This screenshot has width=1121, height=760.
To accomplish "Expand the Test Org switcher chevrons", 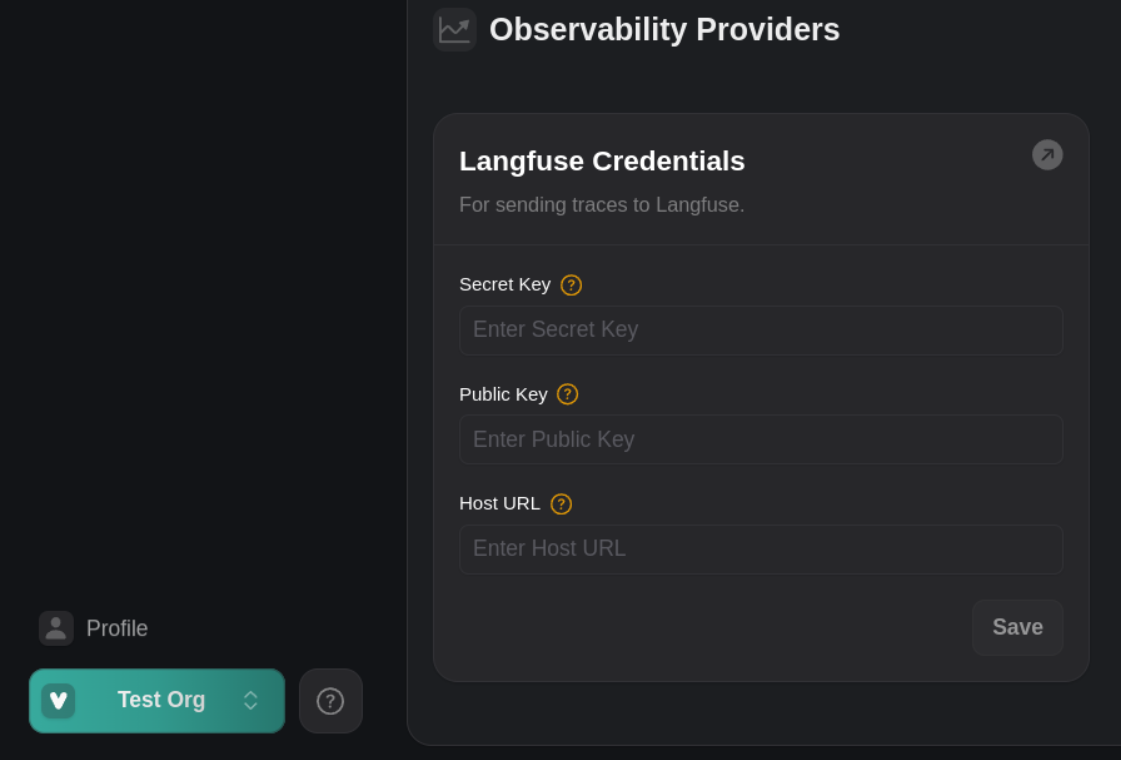I will pyautogui.click(x=251, y=701).
